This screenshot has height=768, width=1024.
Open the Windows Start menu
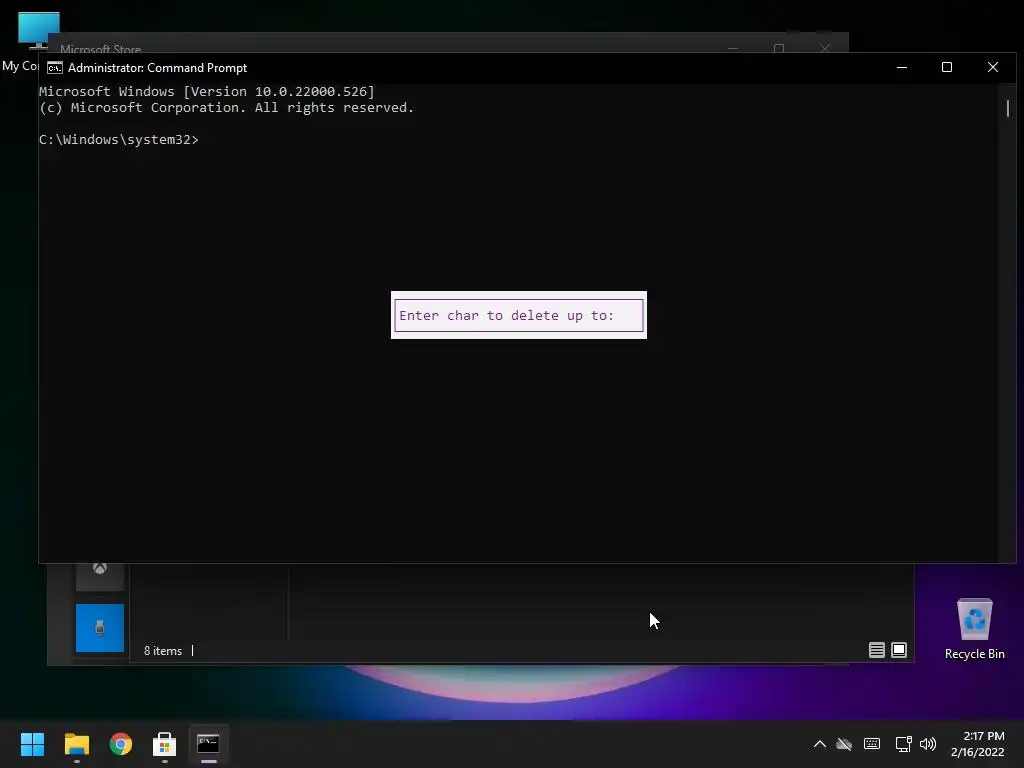tap(32, 744)
